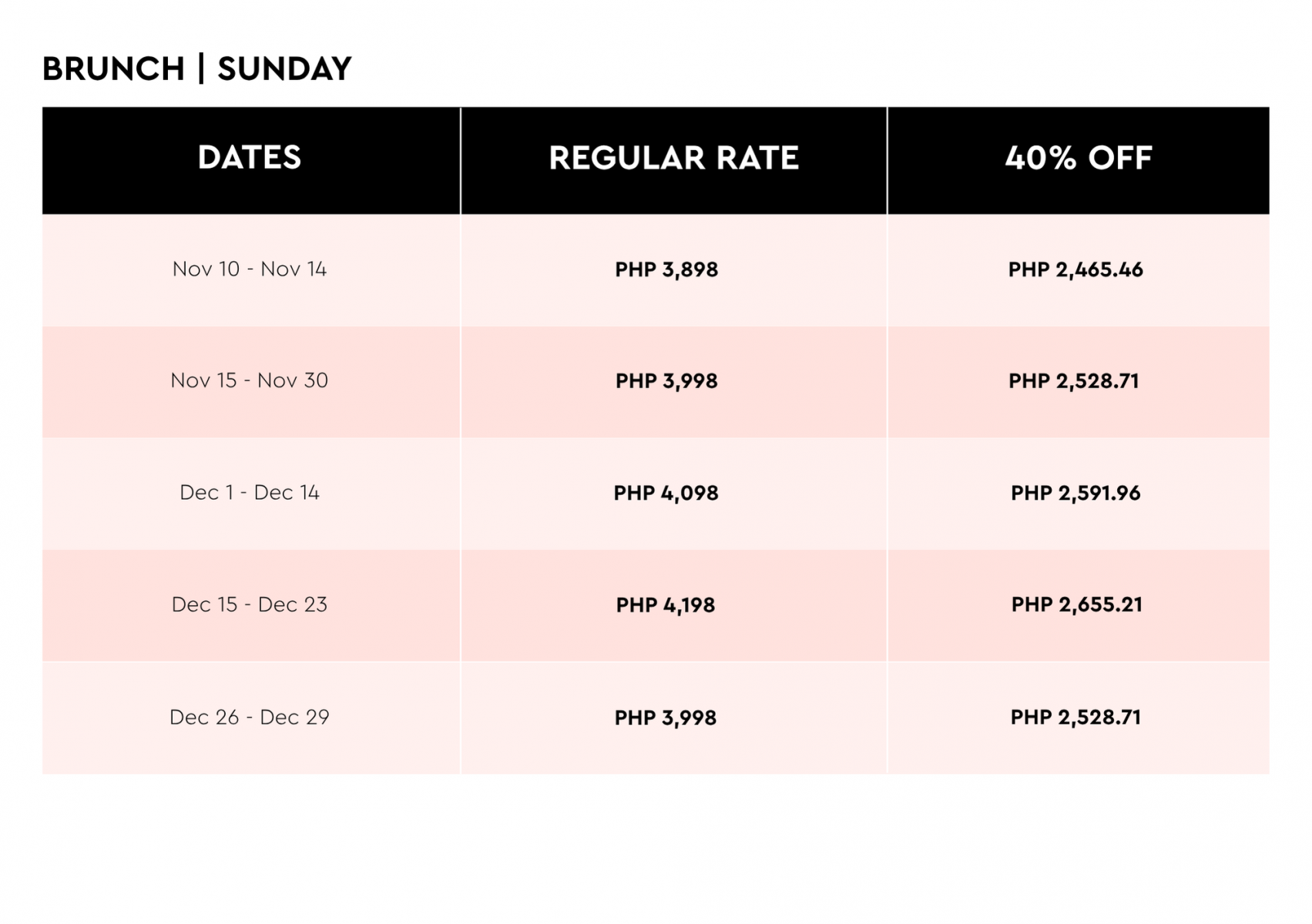Click the word SUNDAY in the title
This screenshot has width=1312, height=924.
click(284, 69)
